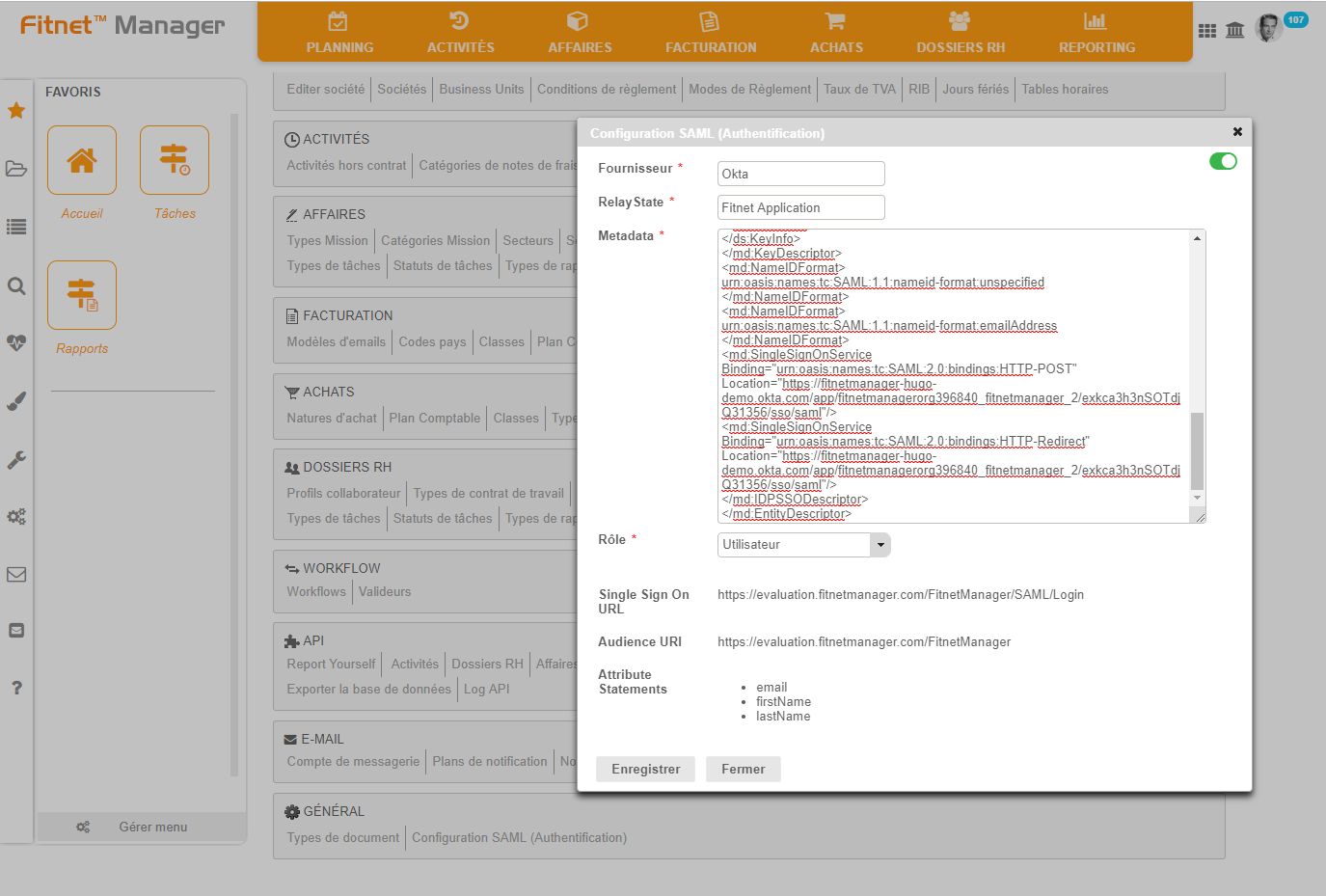Open the folder icon in left sidebar

pyautogui.click(x=16, y=169)
